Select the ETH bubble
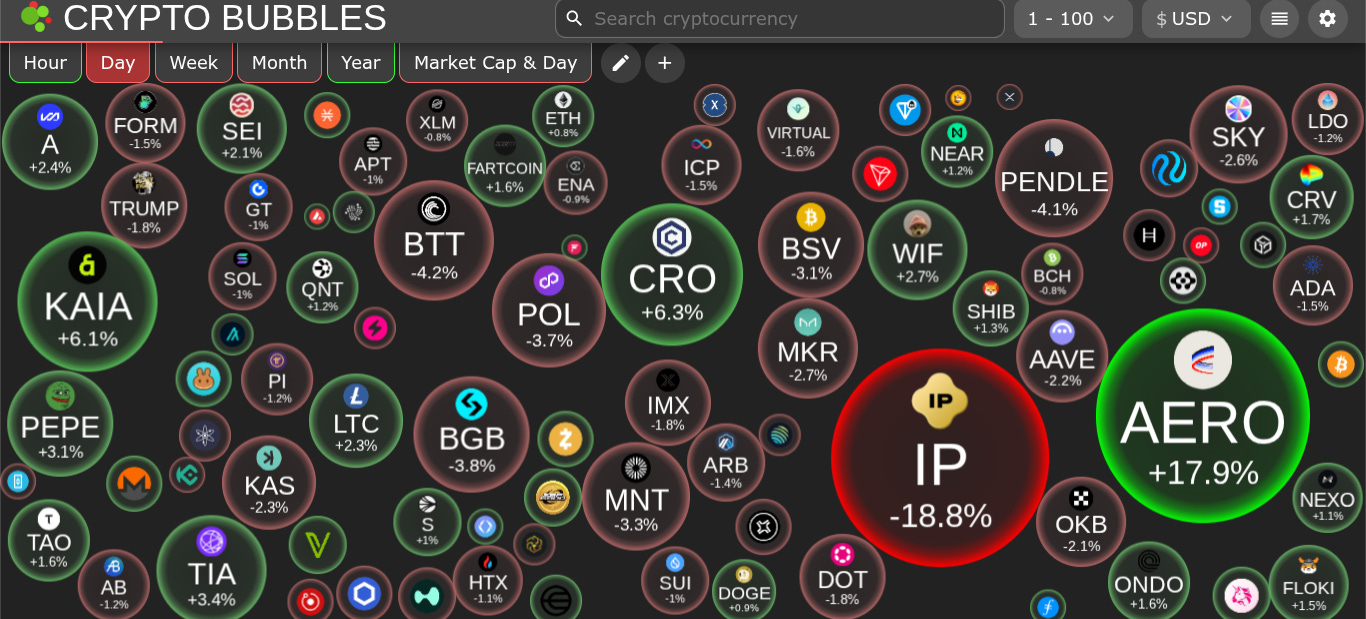The image size is (1366, 619). pyautogui.click(x=563, y=116)
